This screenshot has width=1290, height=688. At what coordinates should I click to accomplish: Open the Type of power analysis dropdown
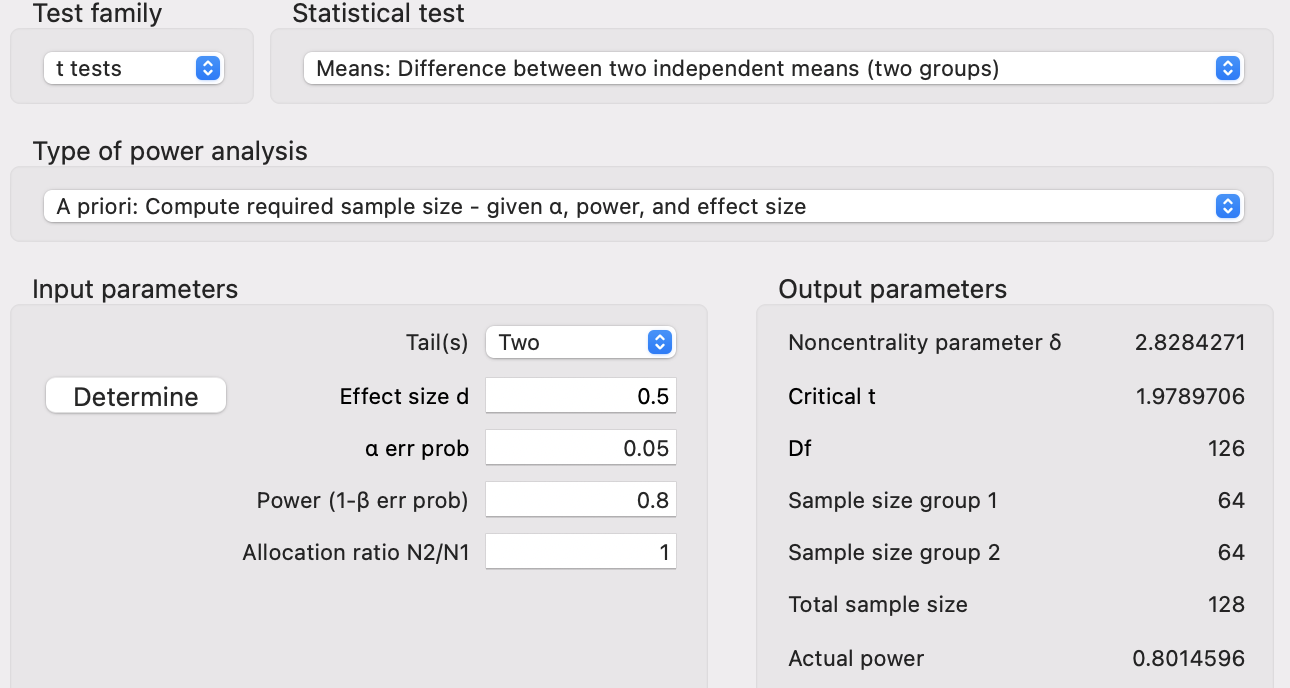[x=642, y=207]
